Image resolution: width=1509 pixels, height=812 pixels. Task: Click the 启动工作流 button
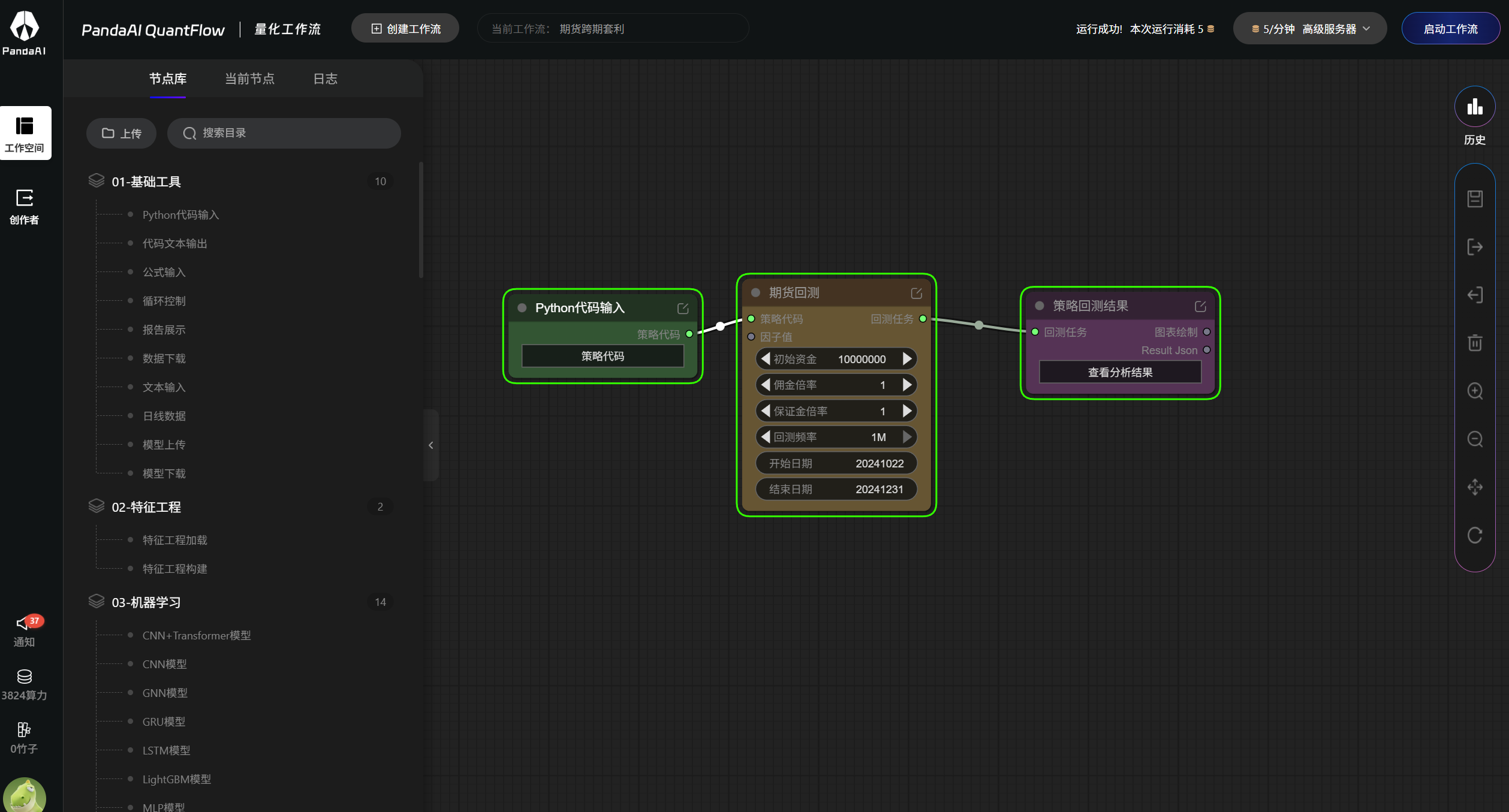pyautogui.click(x=1450, y=29)
